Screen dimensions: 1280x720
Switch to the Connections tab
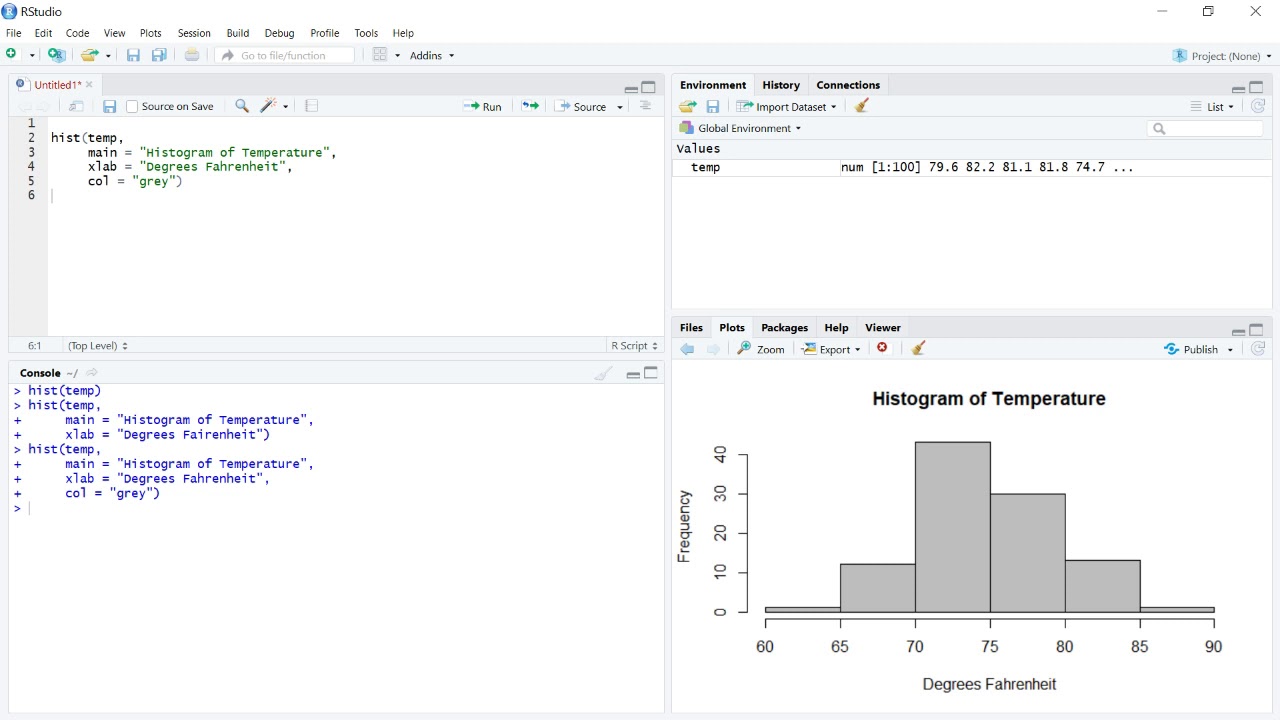[848, 85]
